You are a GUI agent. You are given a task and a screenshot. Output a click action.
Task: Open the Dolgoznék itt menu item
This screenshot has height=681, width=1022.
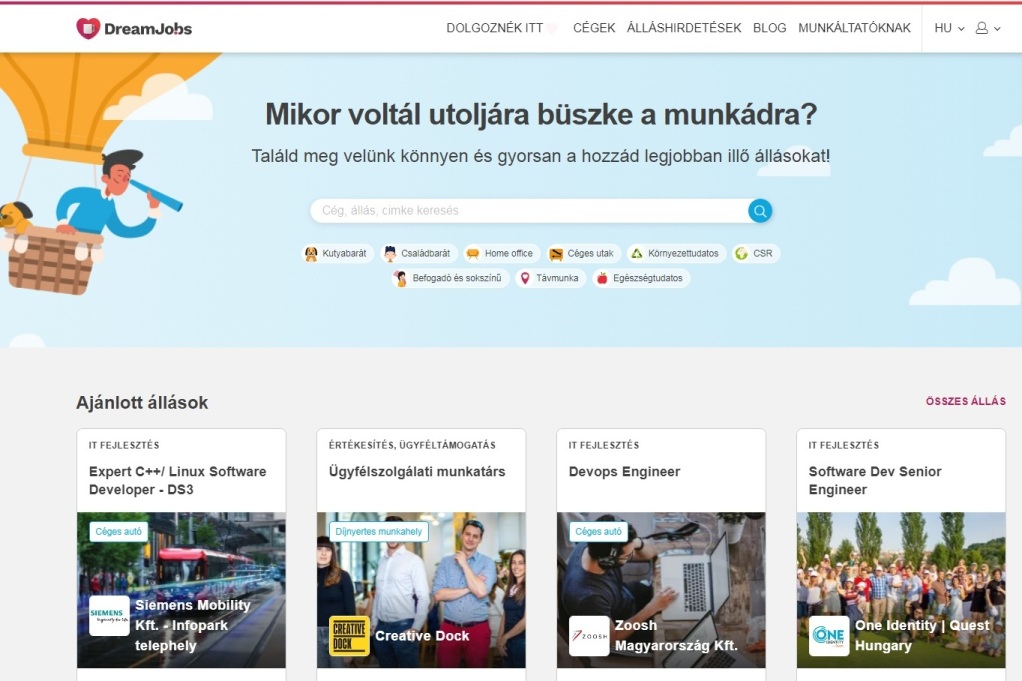tap(495, 28)
